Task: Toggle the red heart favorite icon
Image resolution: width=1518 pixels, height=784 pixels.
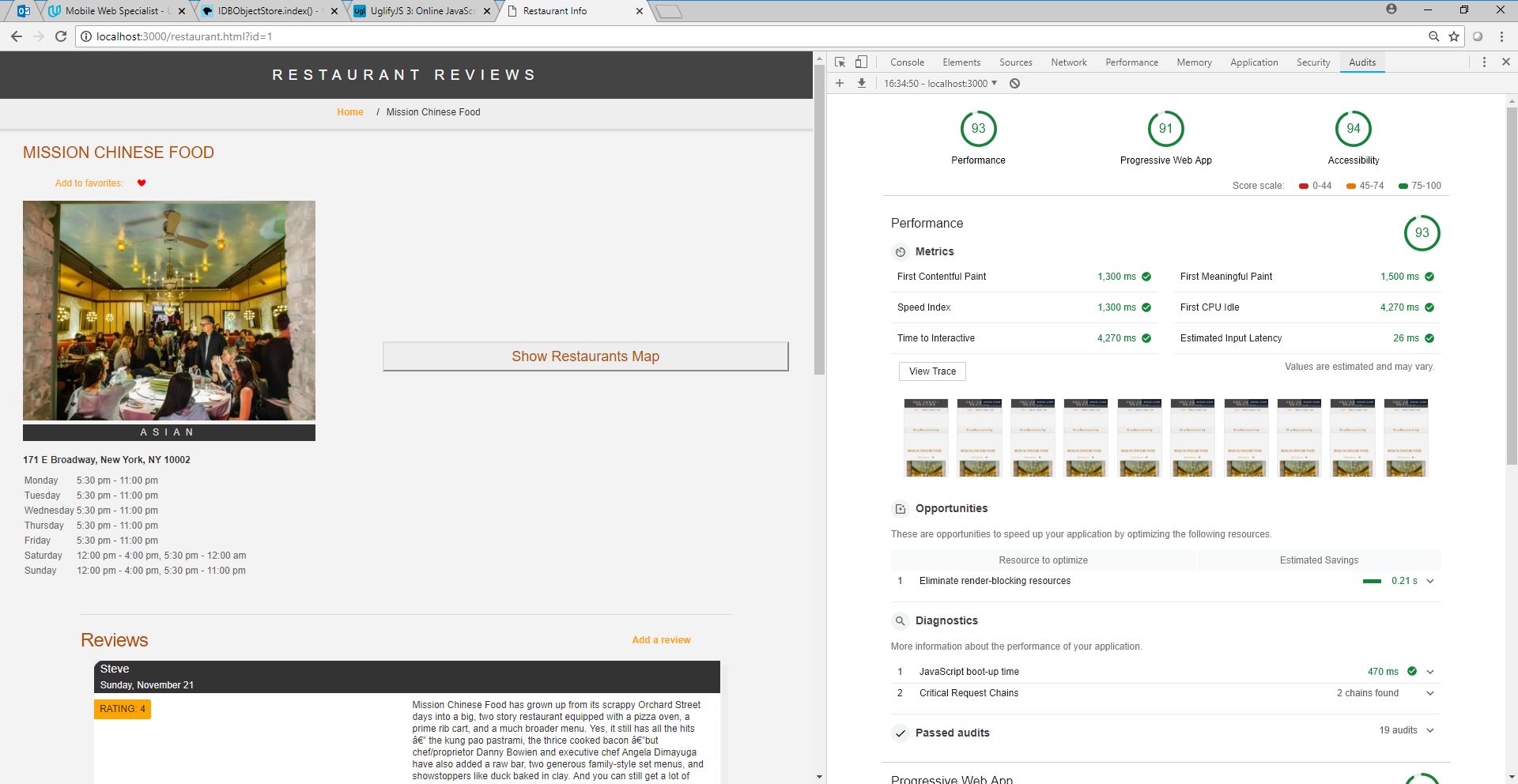Action: (x=142, y=183)
